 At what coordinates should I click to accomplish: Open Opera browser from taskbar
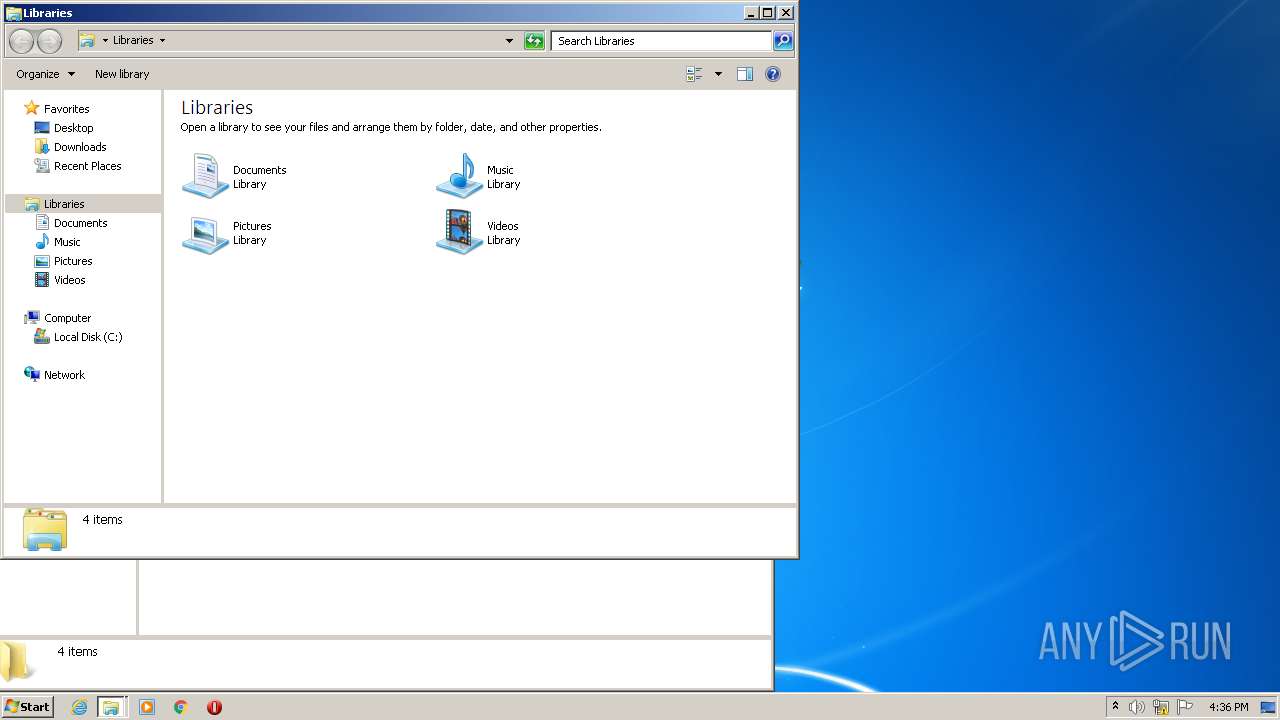[214, 707]
